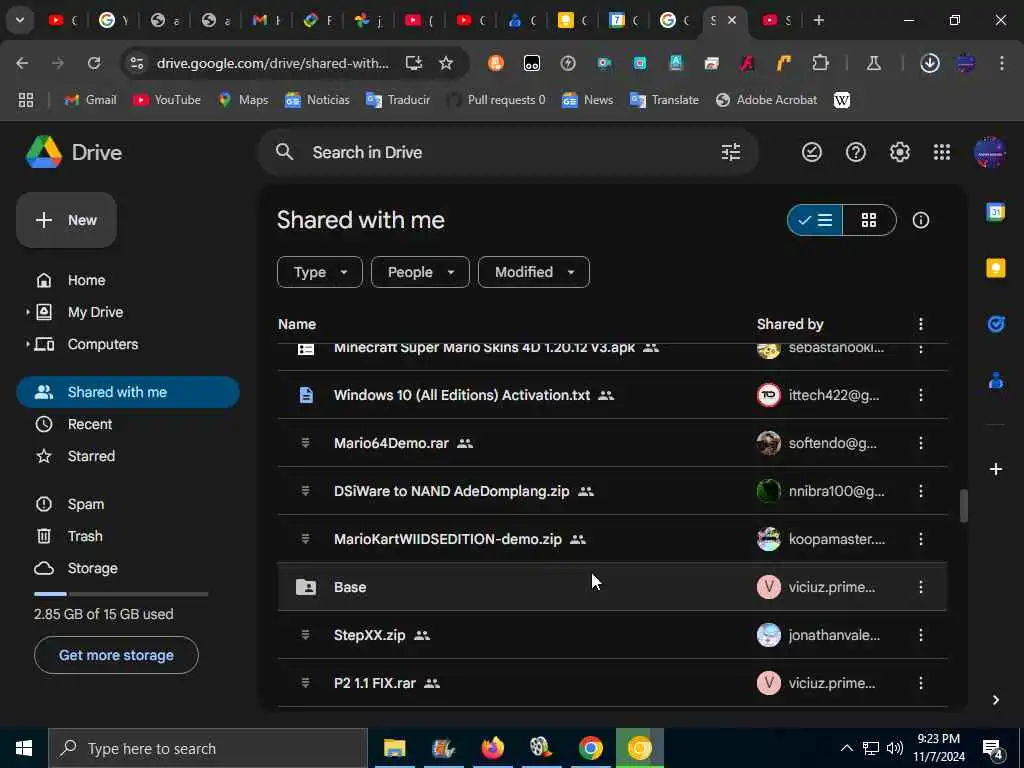Image resolution: width=1024 pixels, height=768 pixels.
Task: Open the Modified filter dropdown
Action: (x=534, y=272)
